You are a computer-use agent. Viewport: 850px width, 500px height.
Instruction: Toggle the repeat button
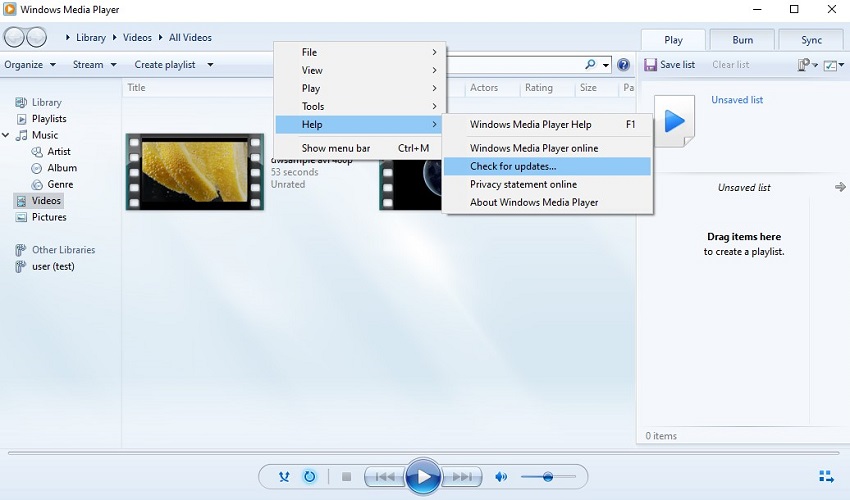310,477
